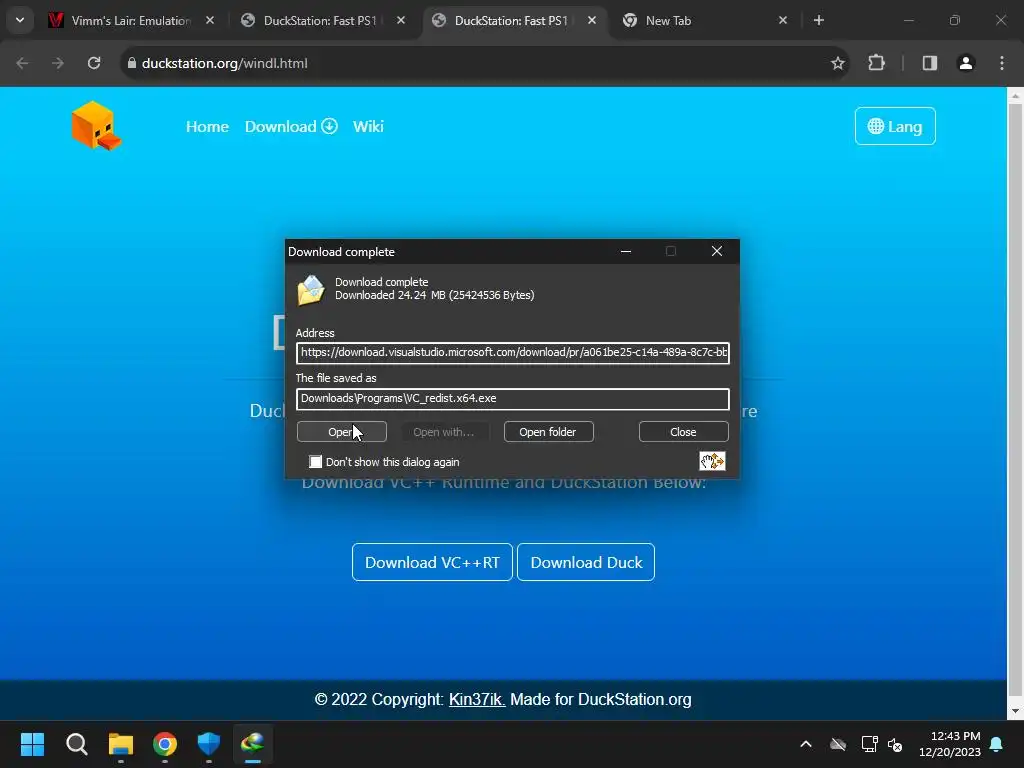The height and width of the screenshot is (768, 1024).
Task: Minimize the Download complete dialog
Action: [x=626, y=251]
